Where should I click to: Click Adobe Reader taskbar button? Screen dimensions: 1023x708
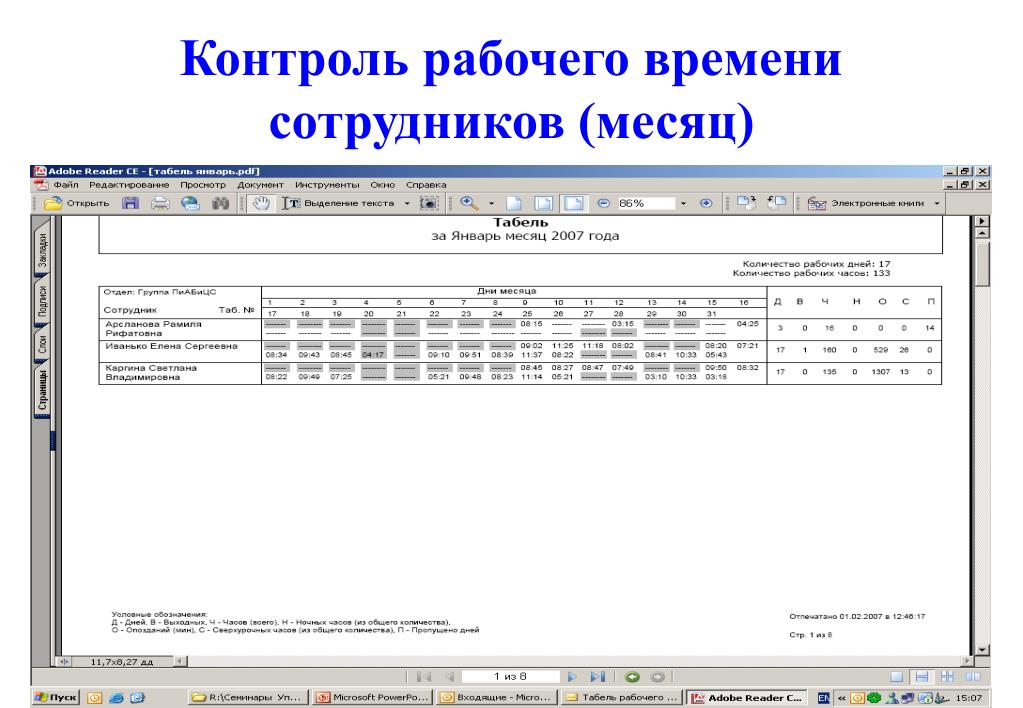(x=746, y=698)
